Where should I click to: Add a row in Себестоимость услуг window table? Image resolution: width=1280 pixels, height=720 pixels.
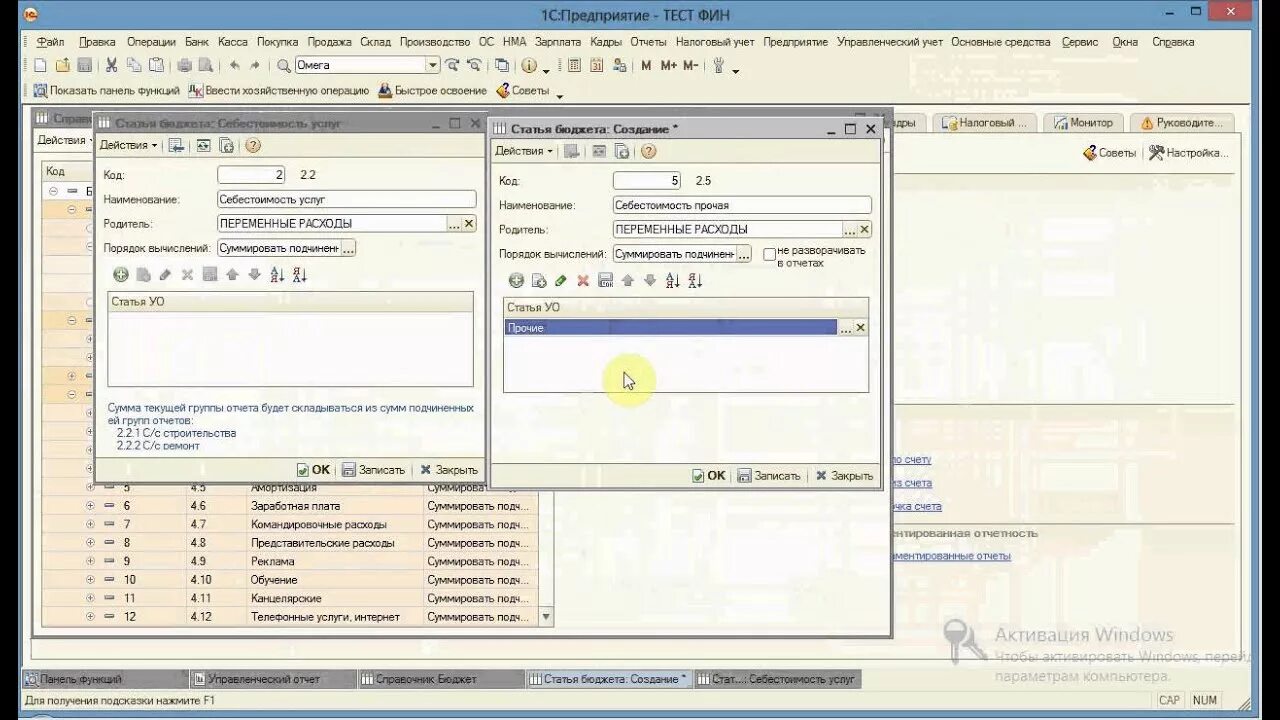[x=120, y=274]
